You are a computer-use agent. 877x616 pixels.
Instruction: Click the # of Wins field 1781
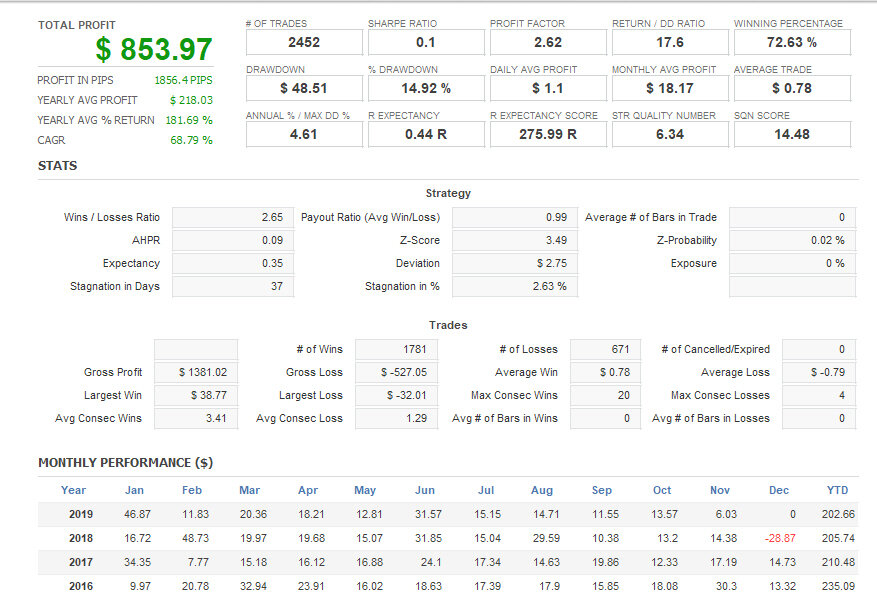pyautogui.click(x=397, y=349)
